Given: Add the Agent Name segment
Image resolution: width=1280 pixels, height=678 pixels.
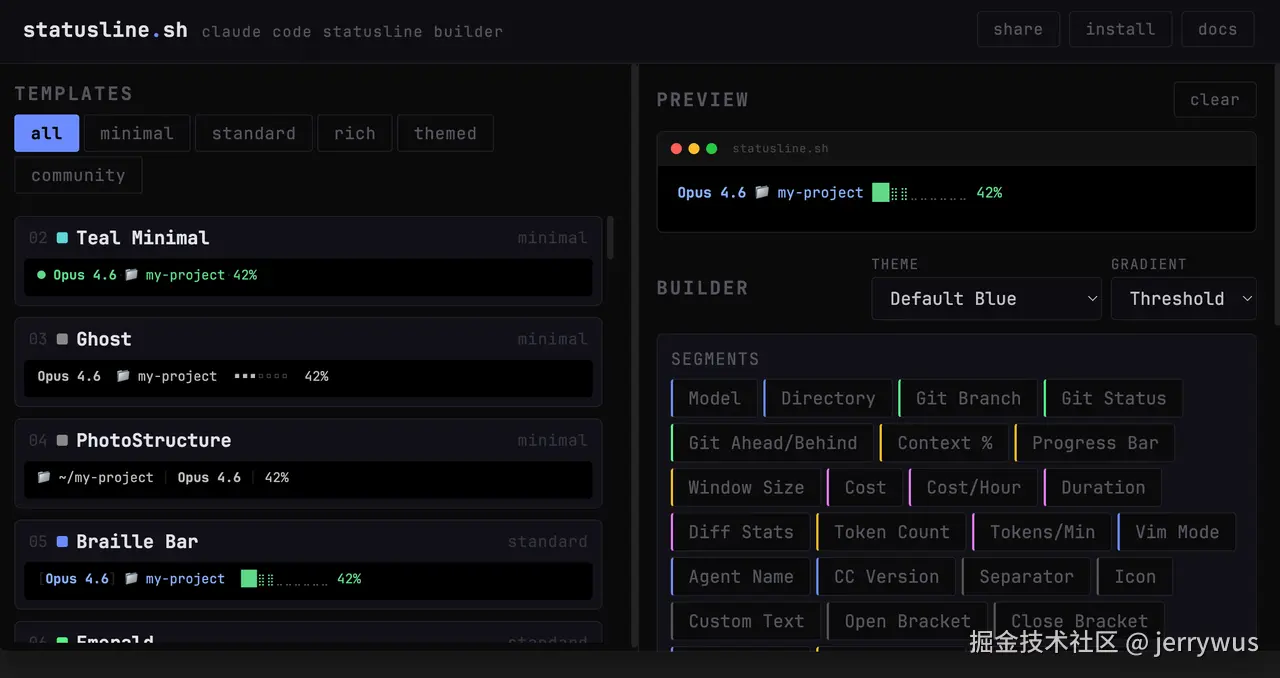Looking at the screenshot, I should pyautogui.click(x=741, y=577).
